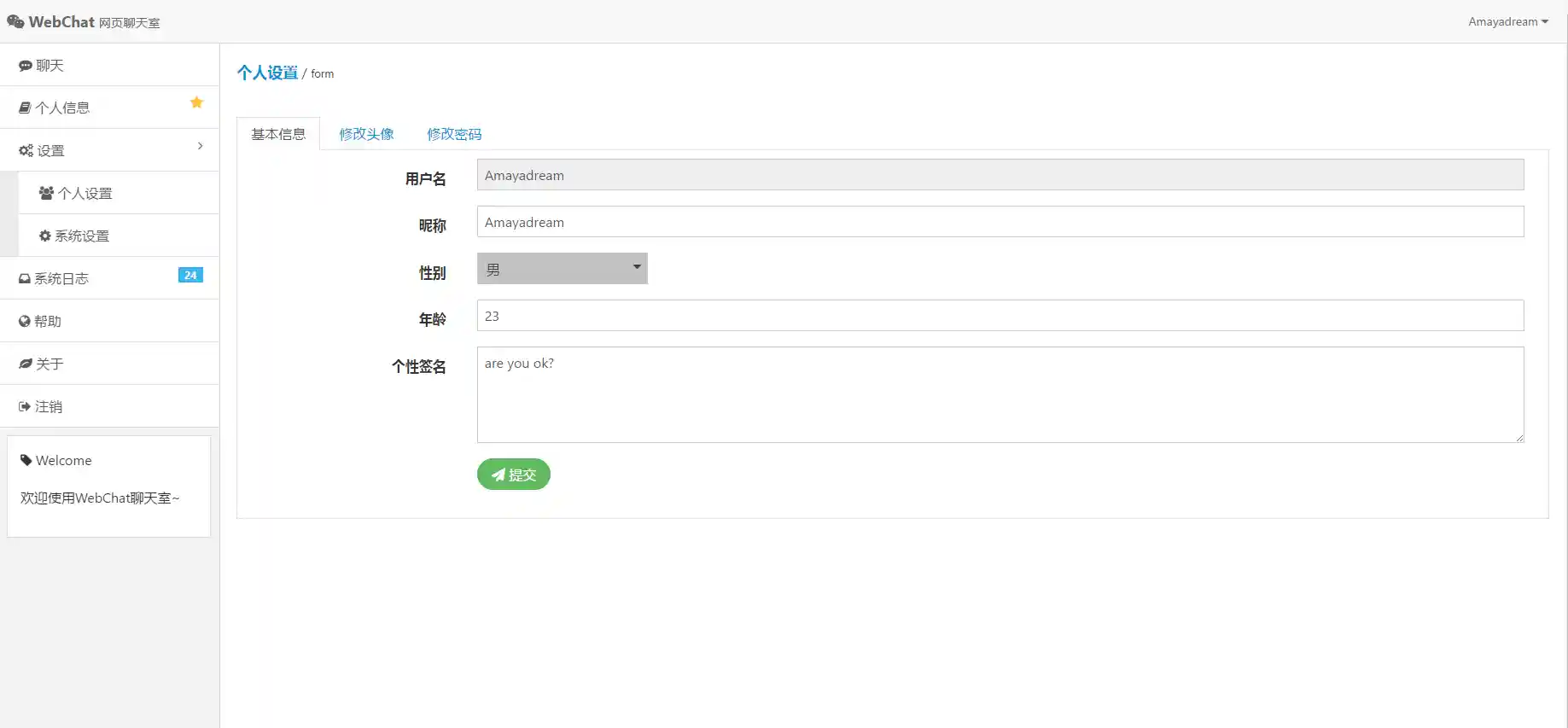The image size is (1568, 728).
Task: Click the gears icon beside 设置
Action: tap(26, 151)
